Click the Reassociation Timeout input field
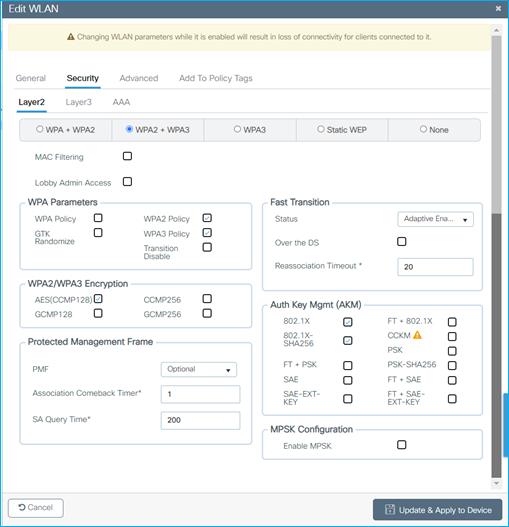The height and width of the screenshot is (527, 509). 435,267
